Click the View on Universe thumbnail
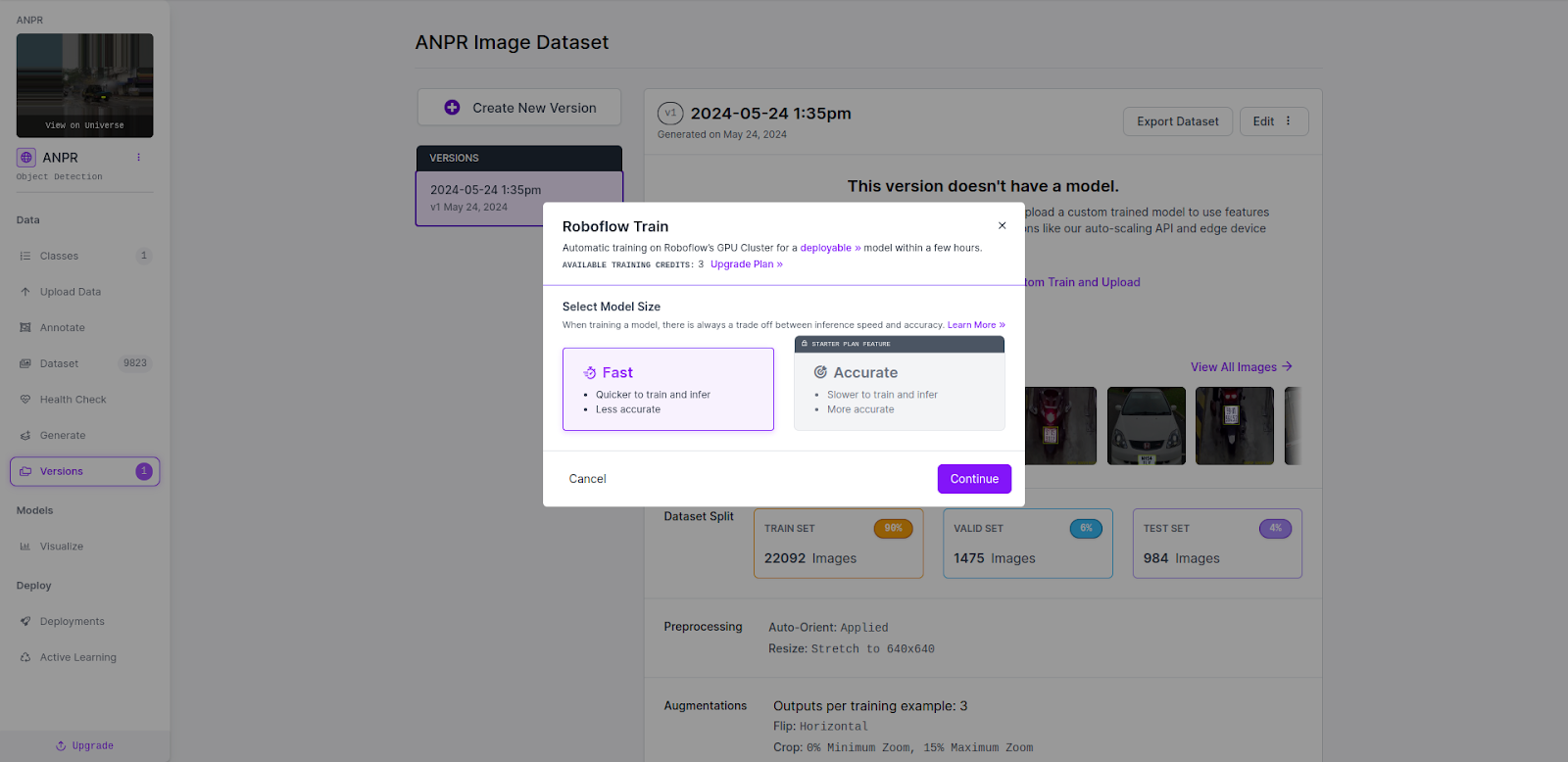The image size is (1568, 762). pos(85,85)
